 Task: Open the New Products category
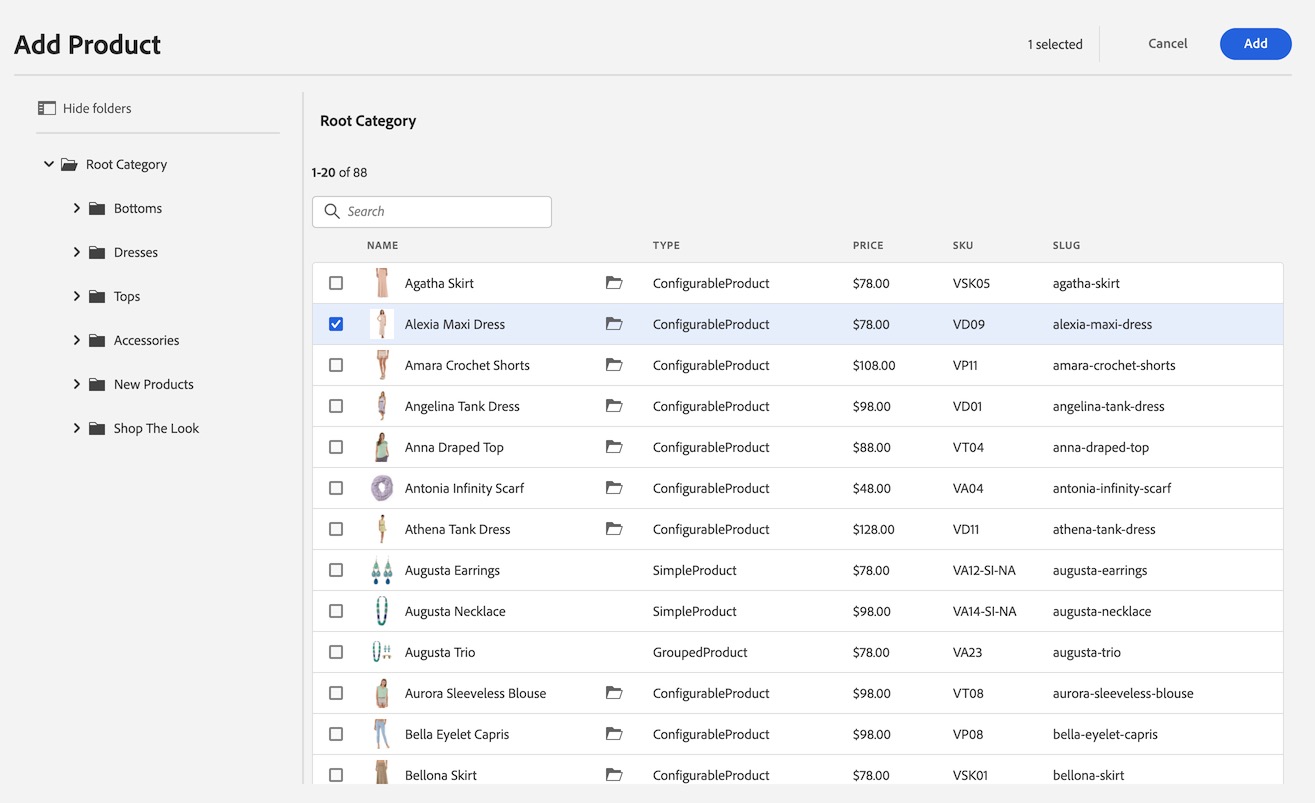(x=153, y=385)
